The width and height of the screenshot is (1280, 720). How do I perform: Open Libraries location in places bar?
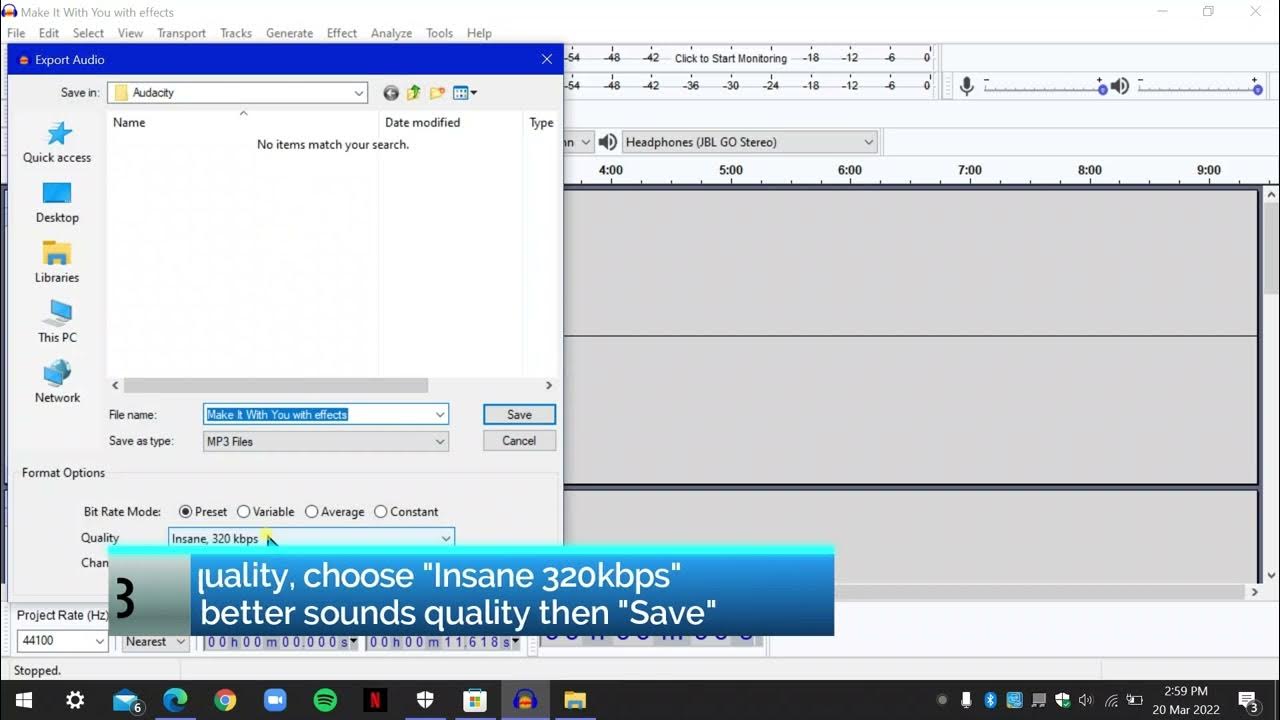point(57,263)
